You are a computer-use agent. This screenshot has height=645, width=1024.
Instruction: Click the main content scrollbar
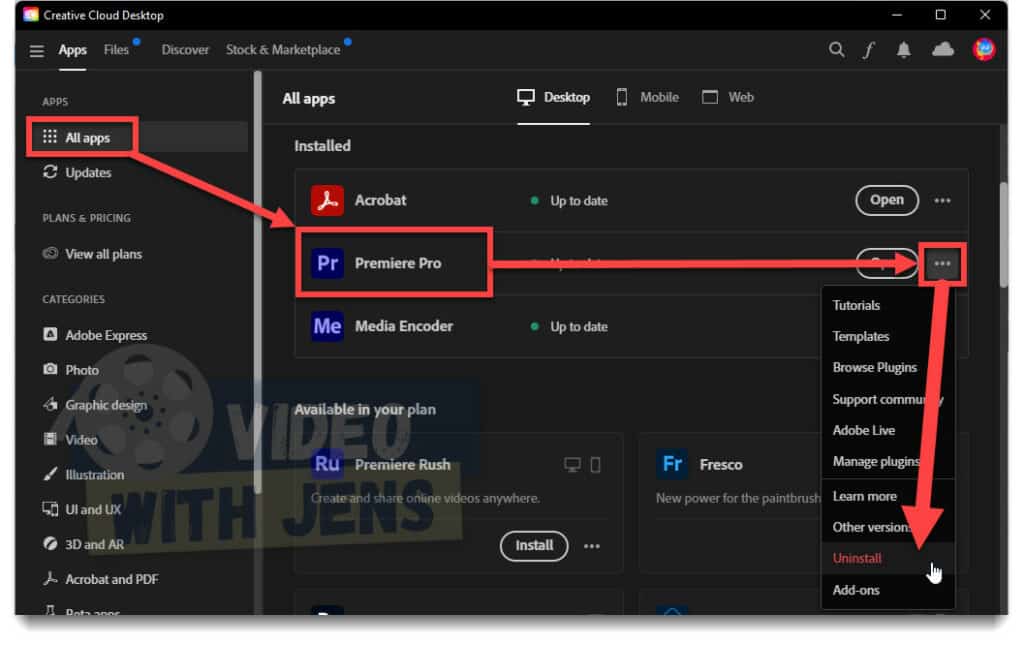point(1003,235)
